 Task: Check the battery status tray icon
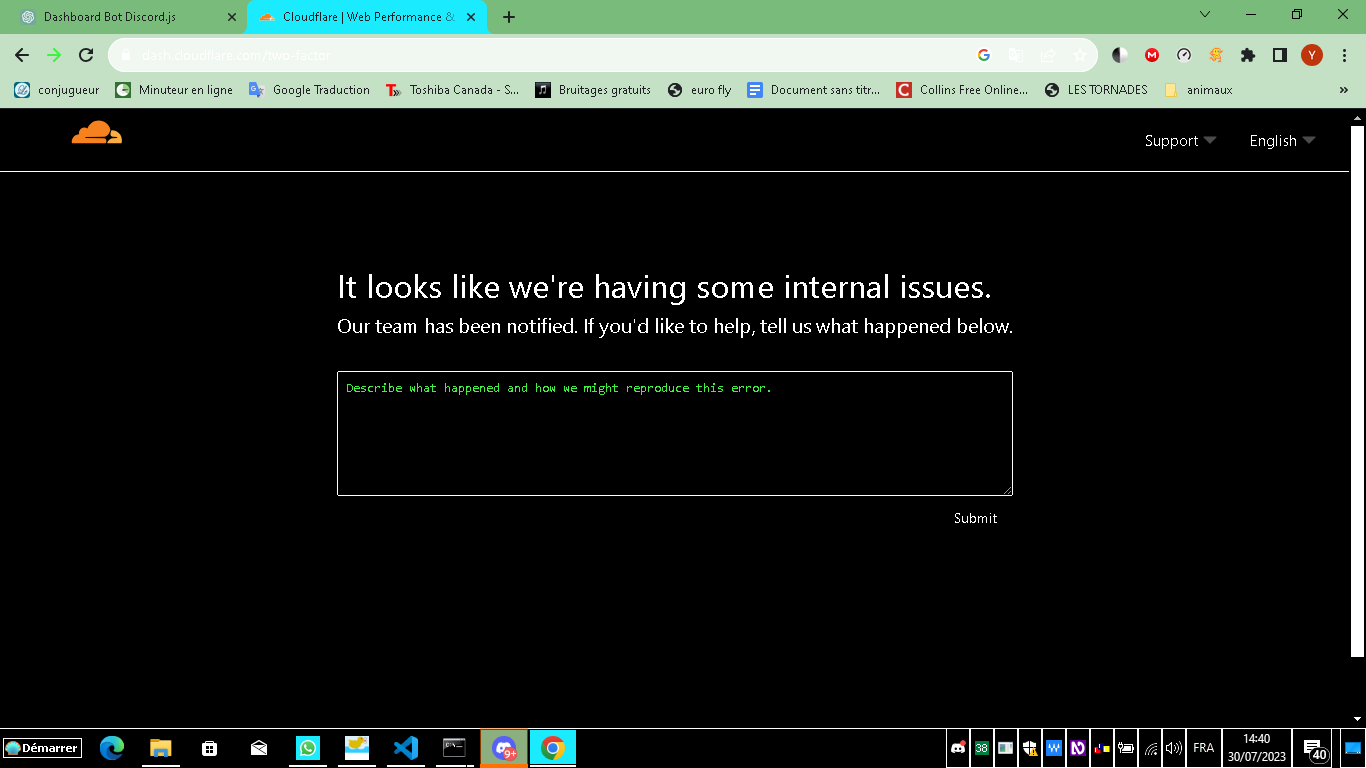[1126, 748]
